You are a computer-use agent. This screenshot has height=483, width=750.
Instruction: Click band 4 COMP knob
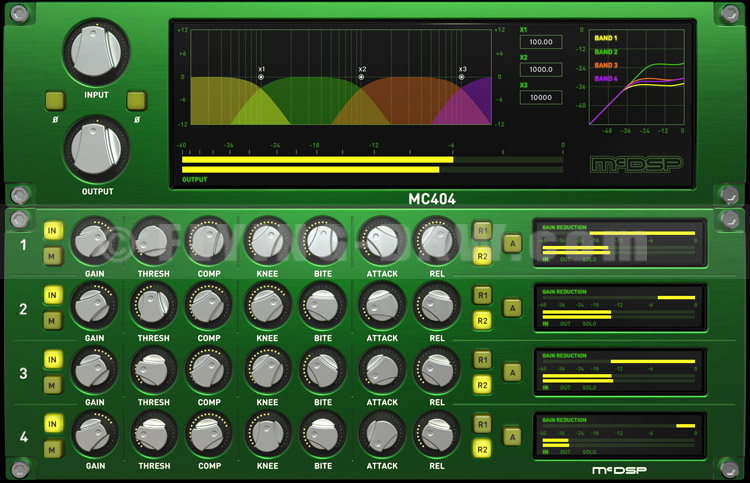[x=208, y=434]
